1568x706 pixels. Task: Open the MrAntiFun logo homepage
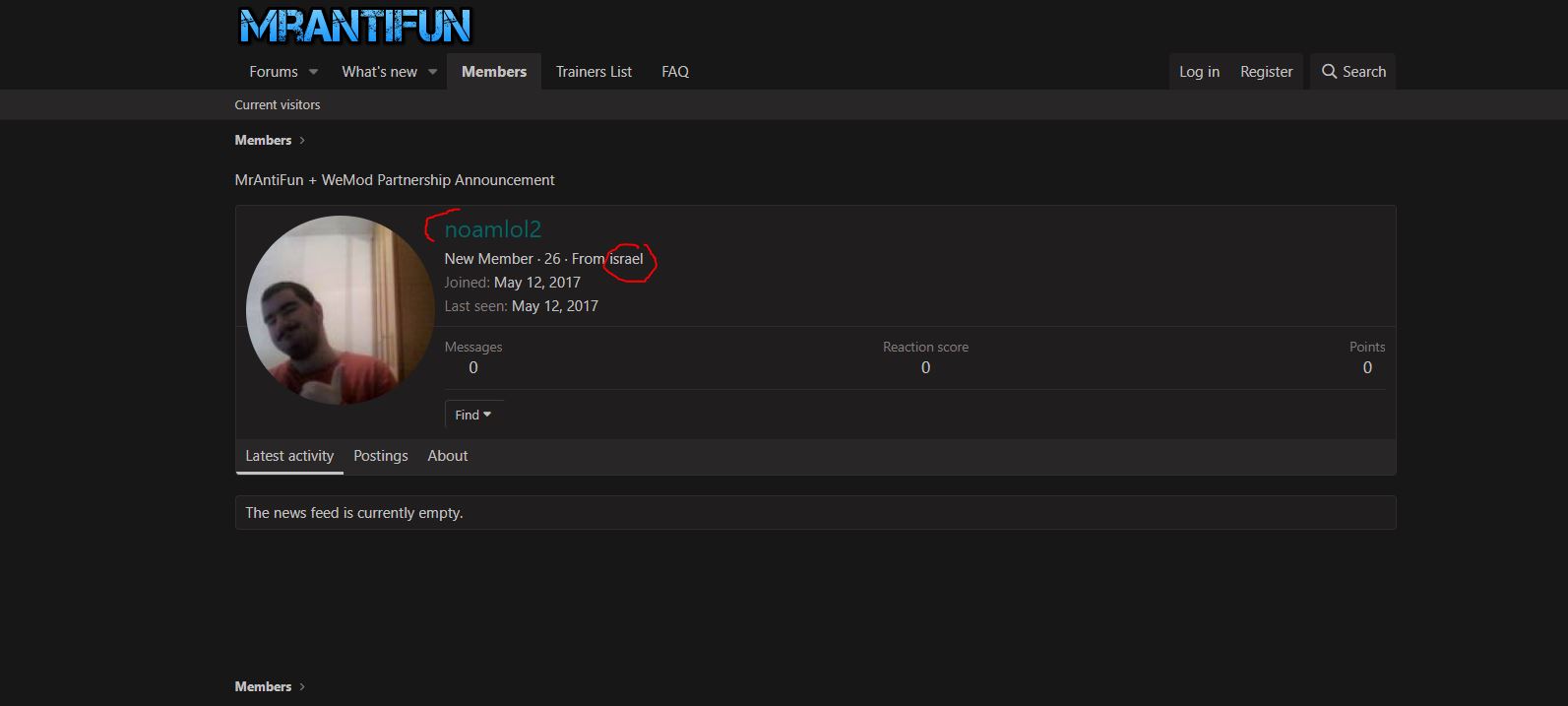354,27
